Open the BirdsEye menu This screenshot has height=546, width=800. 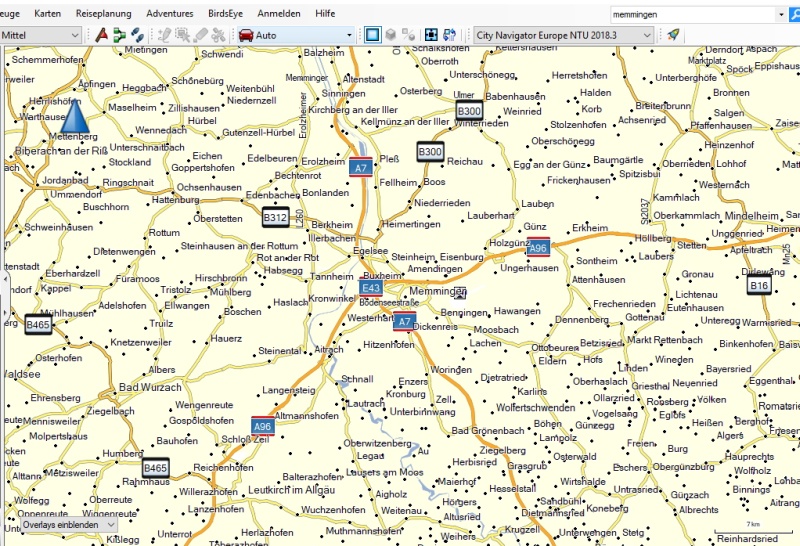click(x=226, y=14)
